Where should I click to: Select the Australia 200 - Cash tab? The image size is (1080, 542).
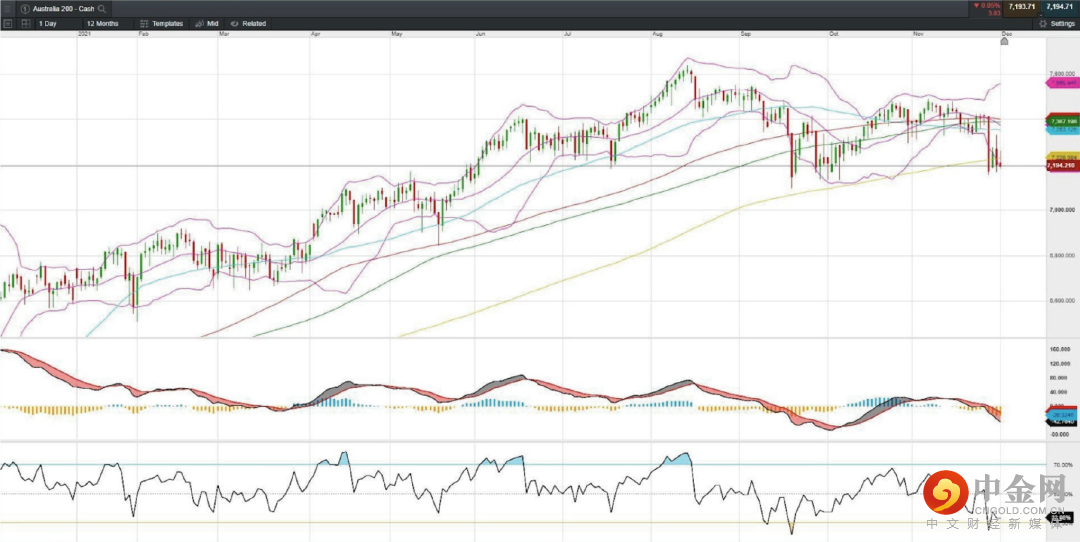60,8
